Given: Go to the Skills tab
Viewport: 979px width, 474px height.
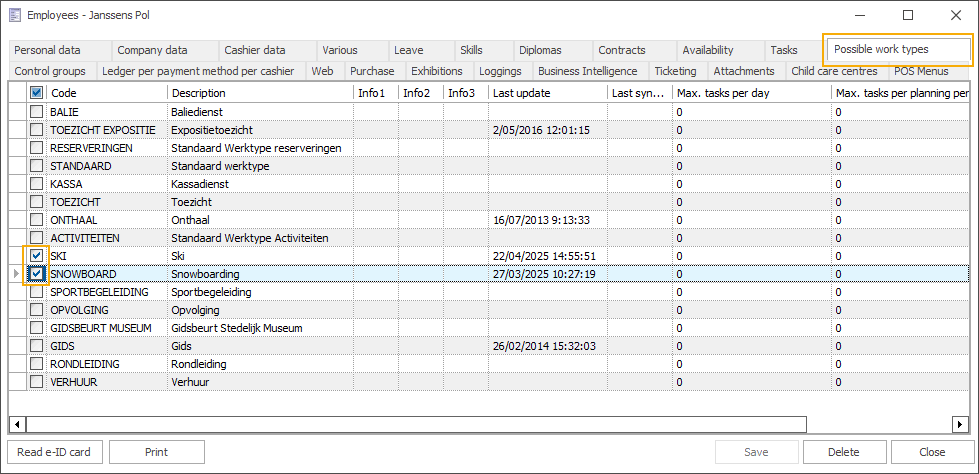Looking at the screenshot, I should click(471, 50).
